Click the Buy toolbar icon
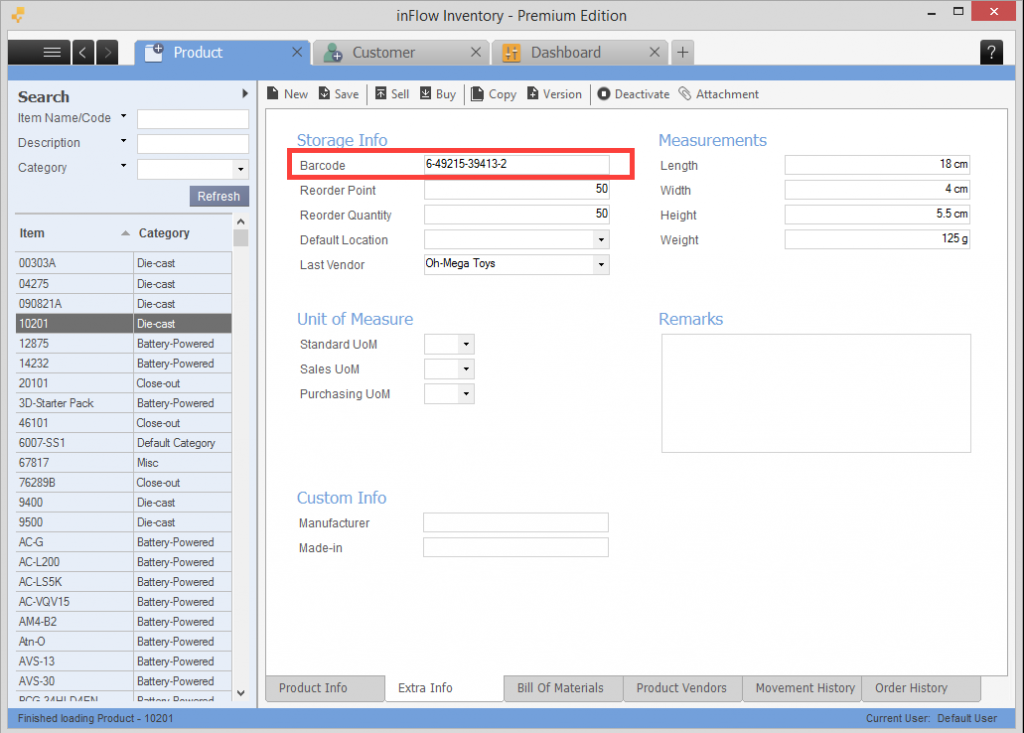 click(425, 94)
